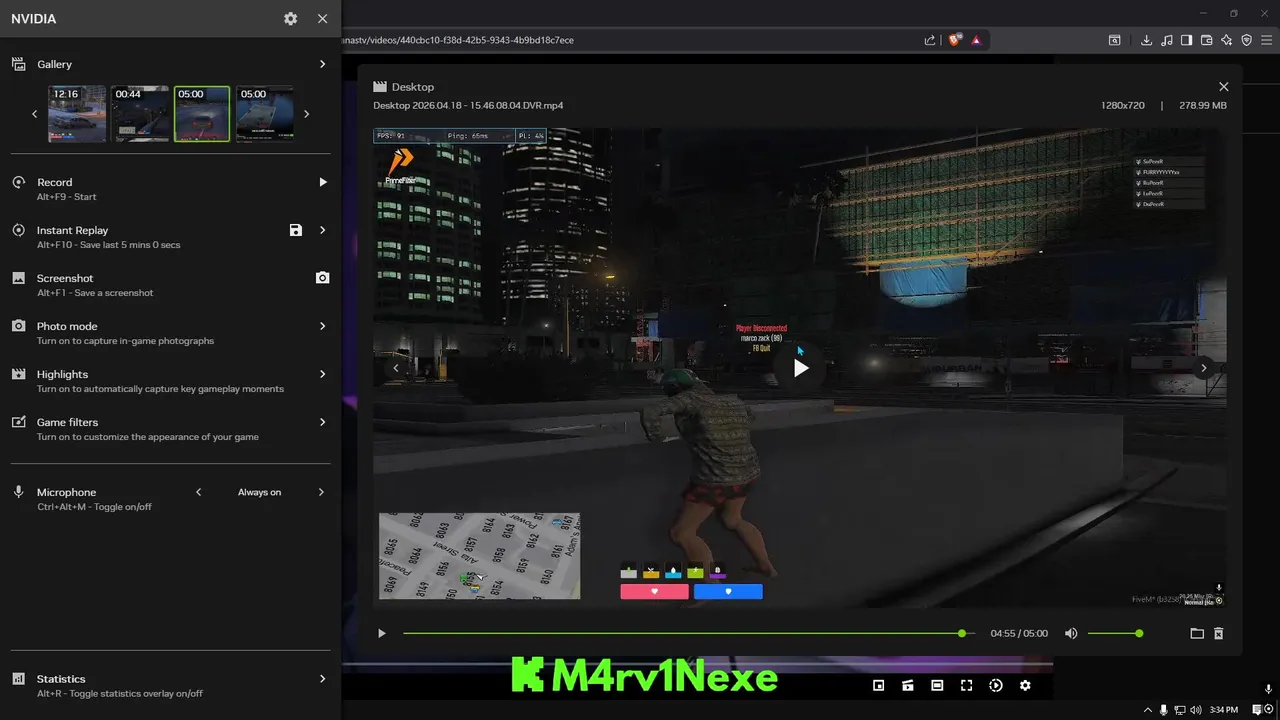This screenshot has height=720, width=1280.
Task: Click the browser address bar URL
Action: pyautogui.click(x=458, y=40)
